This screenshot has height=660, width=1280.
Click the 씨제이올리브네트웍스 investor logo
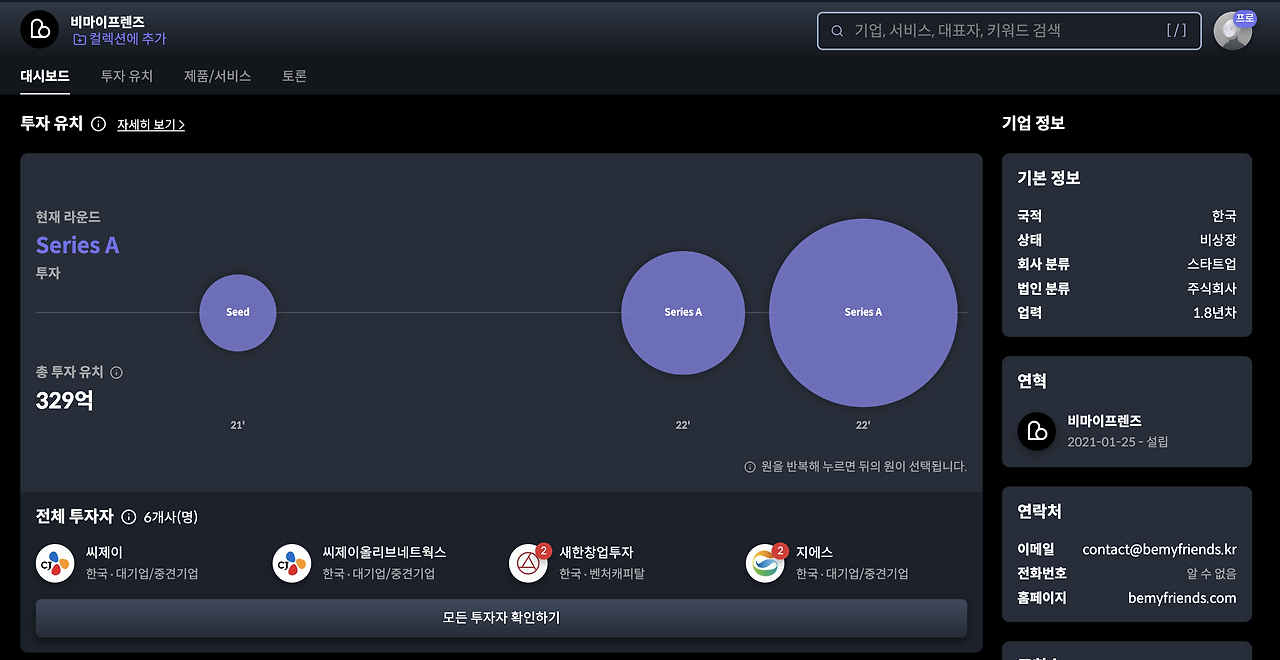[x=292, y=564]
